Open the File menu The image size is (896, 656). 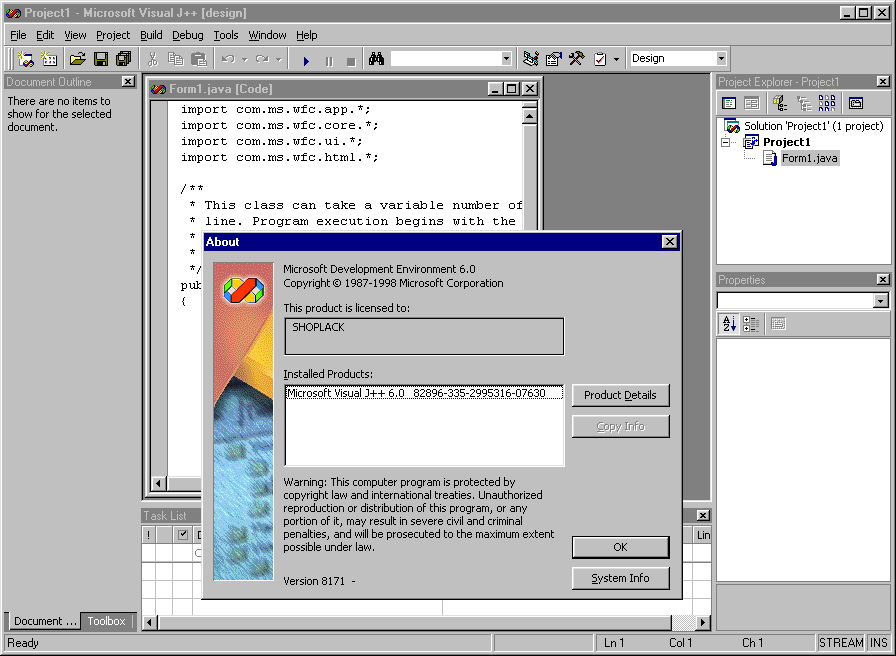click(18, 35)
